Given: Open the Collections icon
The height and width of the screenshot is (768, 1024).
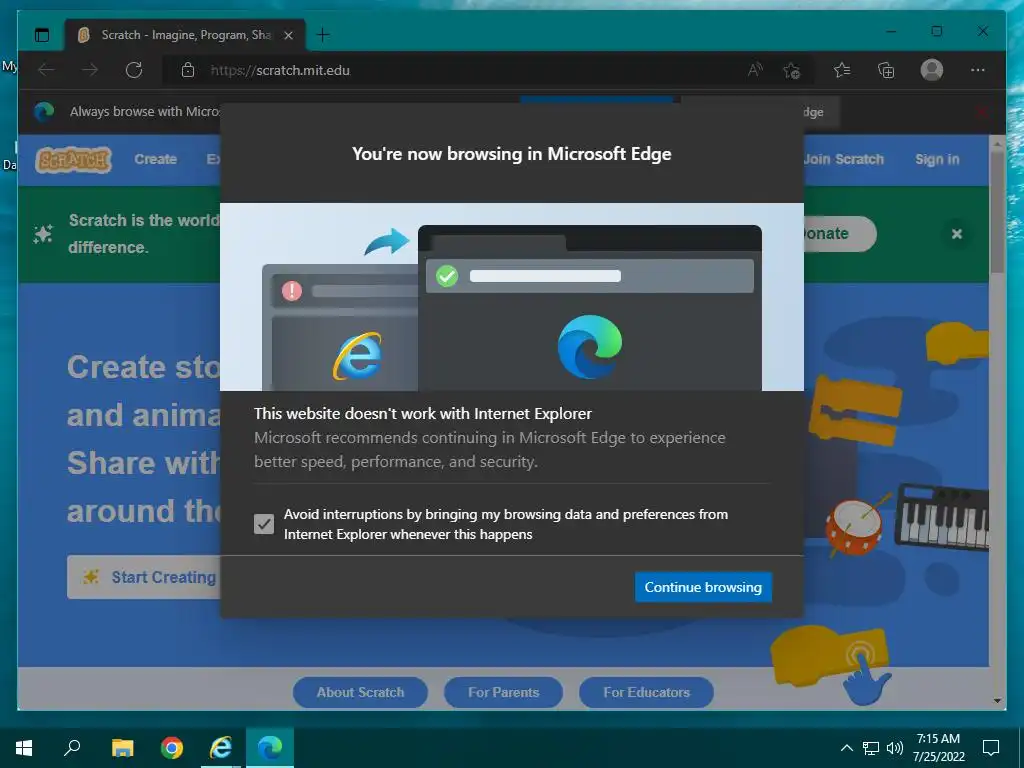Looking at the screenshot, I should tap(886, 70).
